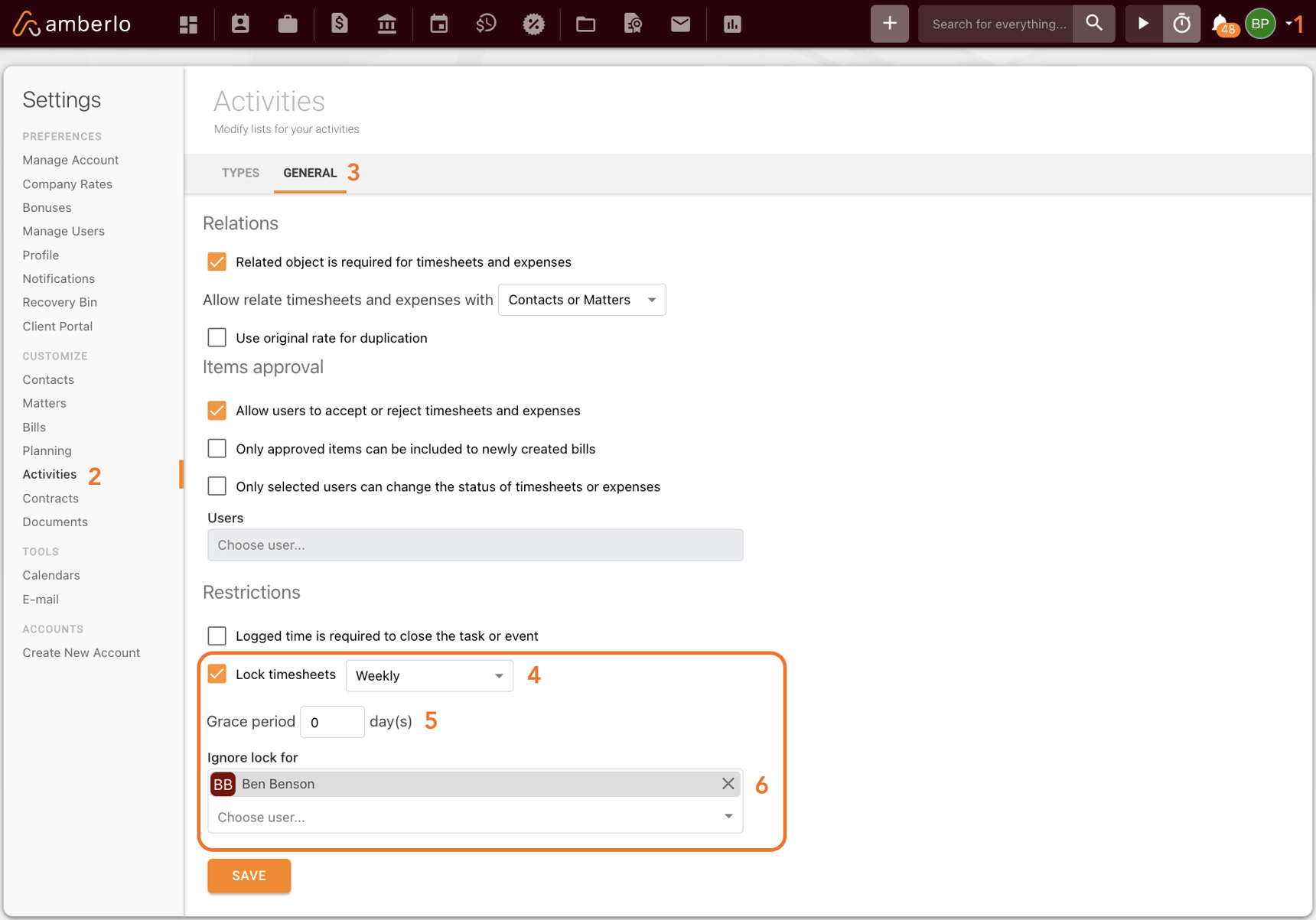Open the Ignore lock for Choose user dropdown
The width and height of the screenshot is (1316, 920).
click(x=475, y=817)
